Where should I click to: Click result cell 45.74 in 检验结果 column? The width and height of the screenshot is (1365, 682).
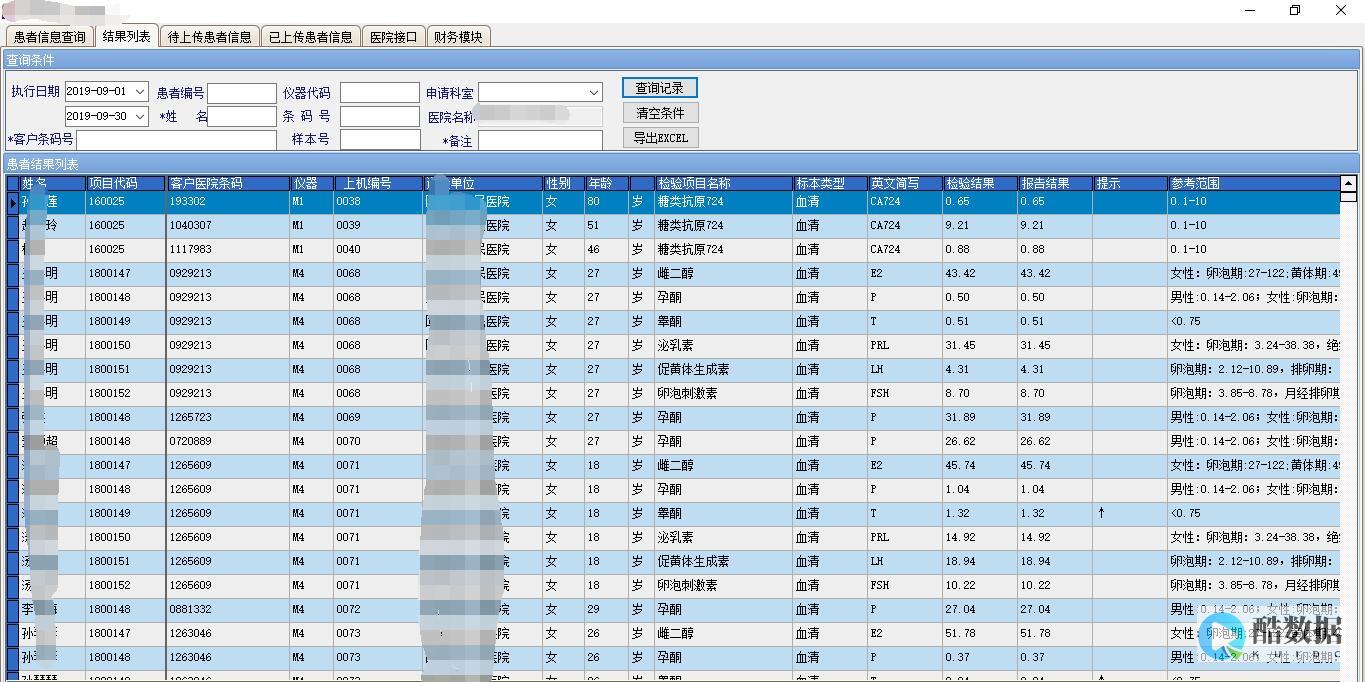(979, 465)
